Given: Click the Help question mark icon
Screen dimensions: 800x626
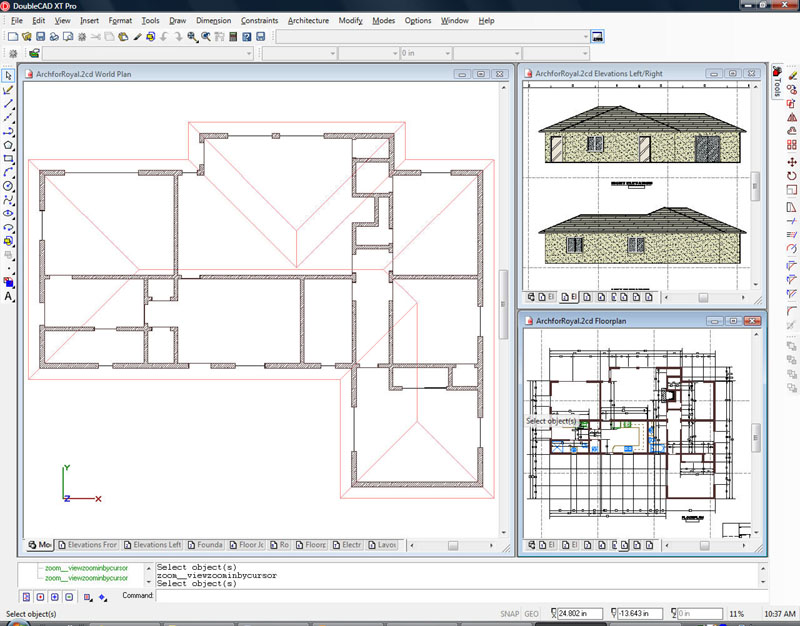Looking at the screenshot, I should [x=247, y=36].
